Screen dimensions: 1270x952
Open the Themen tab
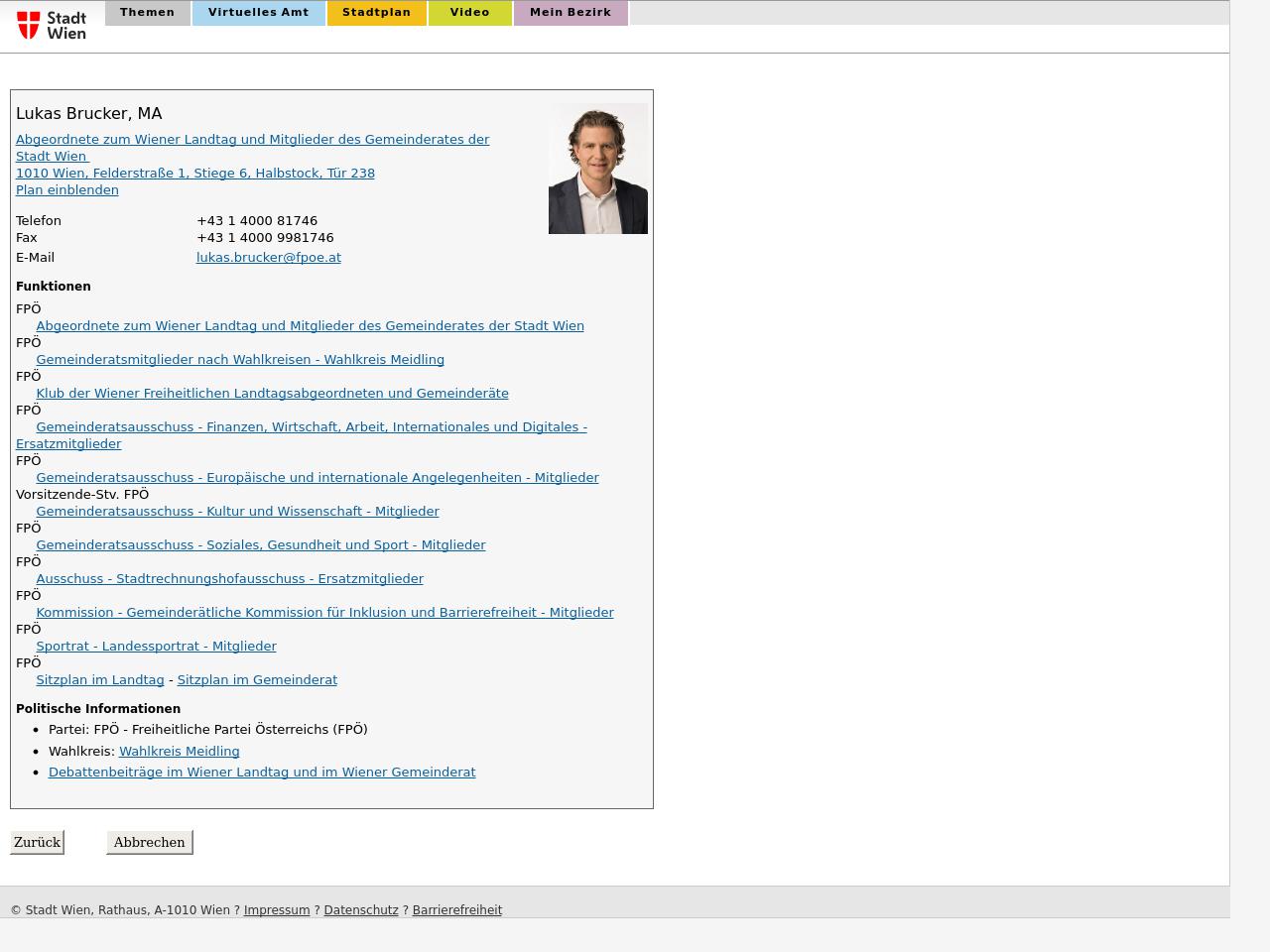147,13
